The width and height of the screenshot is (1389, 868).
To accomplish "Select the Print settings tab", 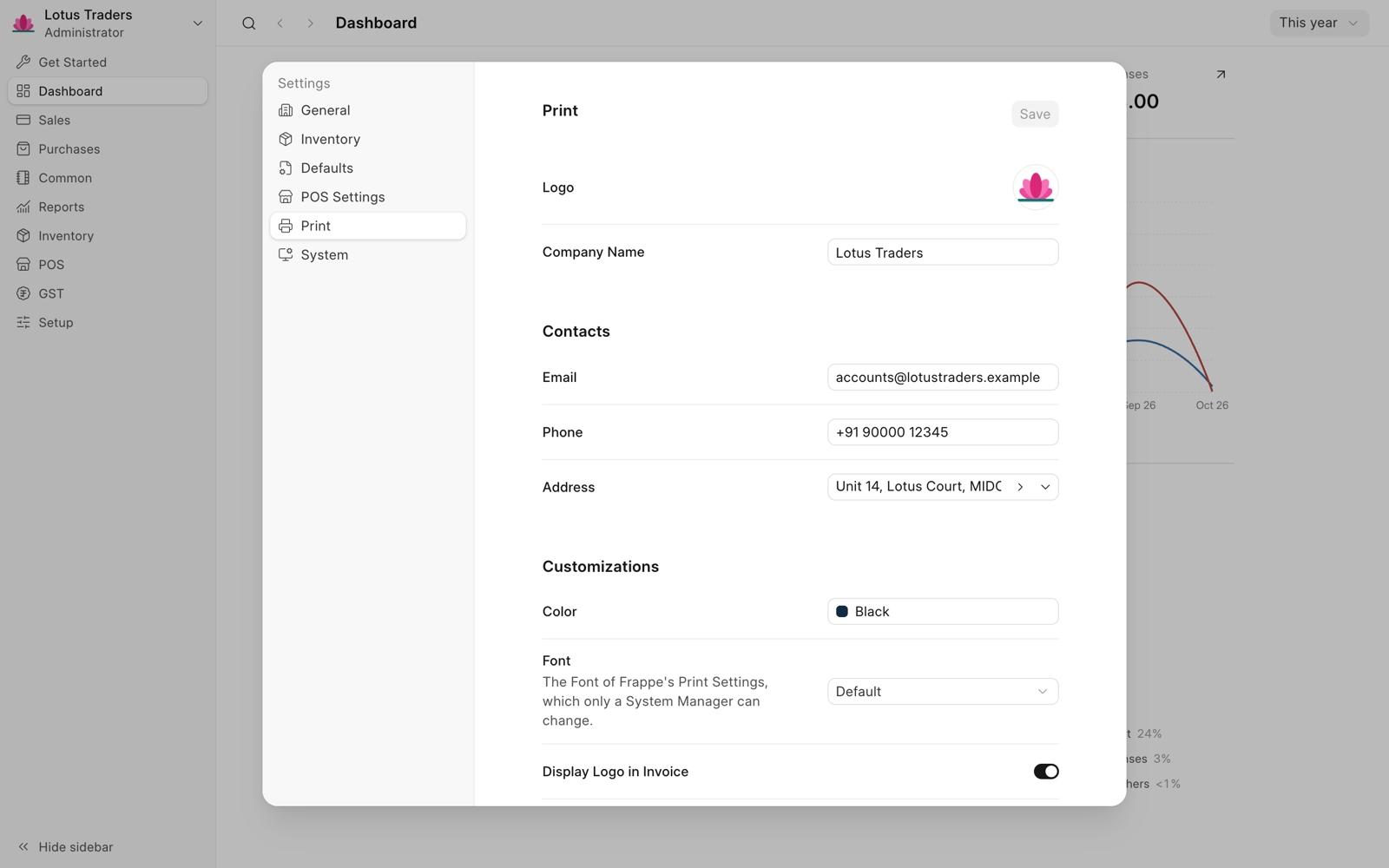I will 368,226.
